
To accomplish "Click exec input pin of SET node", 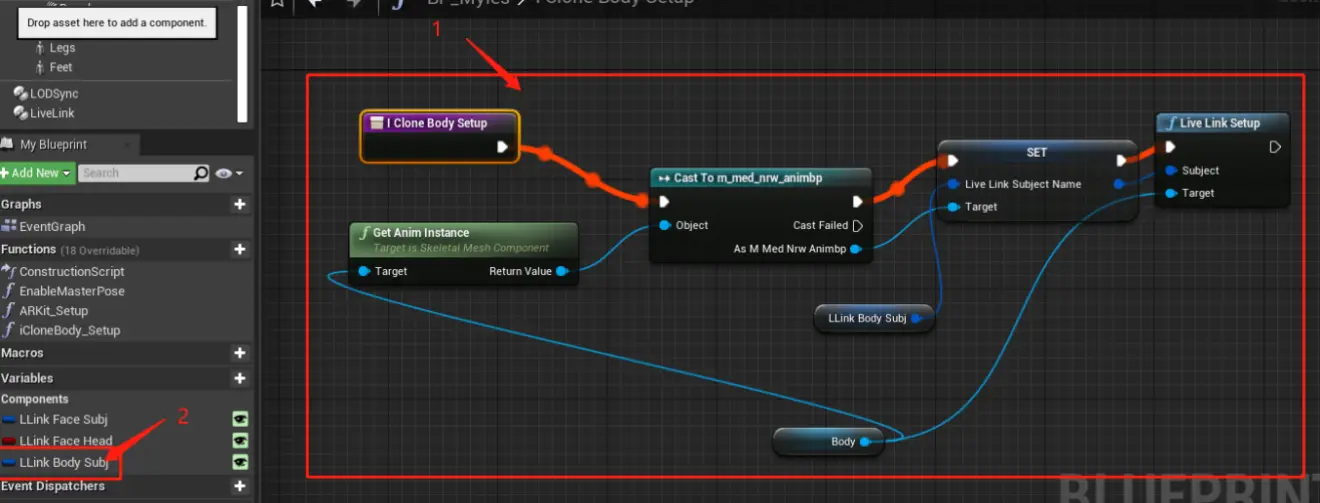I will [x=953, y=160].
